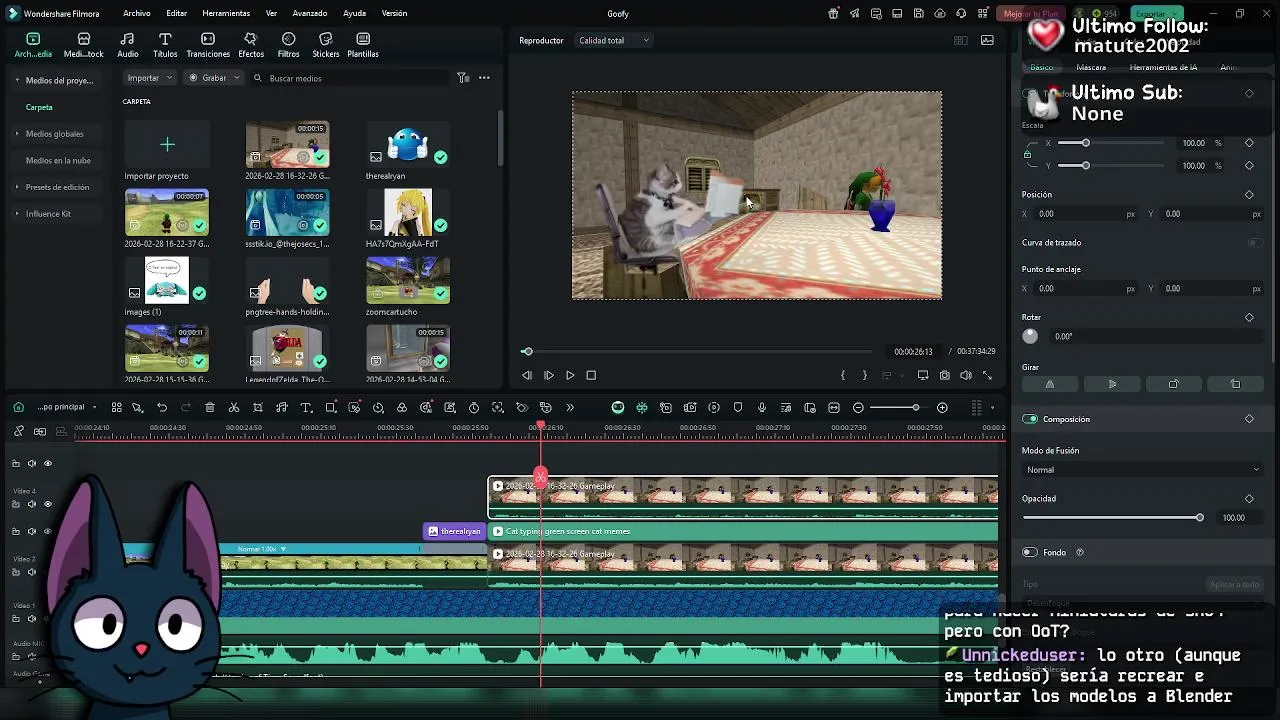The width and height of the screenshot is (1280, 720).
Task: Open the Avanzado menu
Action: coord(310,13)
